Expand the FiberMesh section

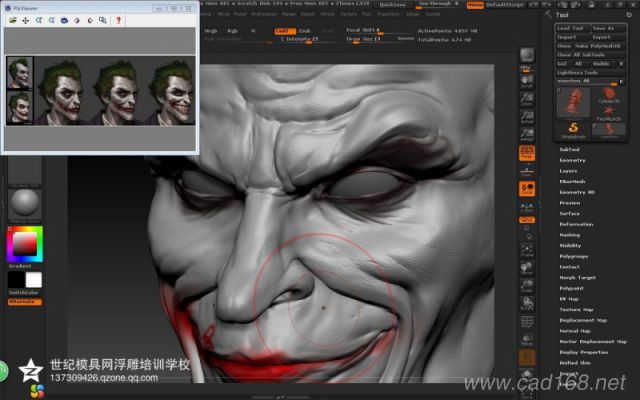pos(572,181)
